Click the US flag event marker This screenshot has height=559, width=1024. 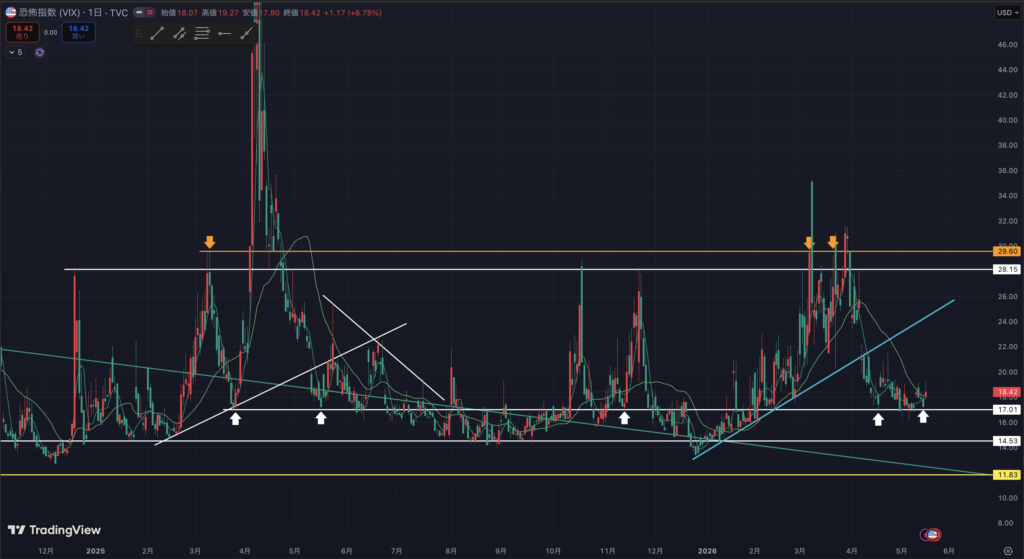pos(933,535)
